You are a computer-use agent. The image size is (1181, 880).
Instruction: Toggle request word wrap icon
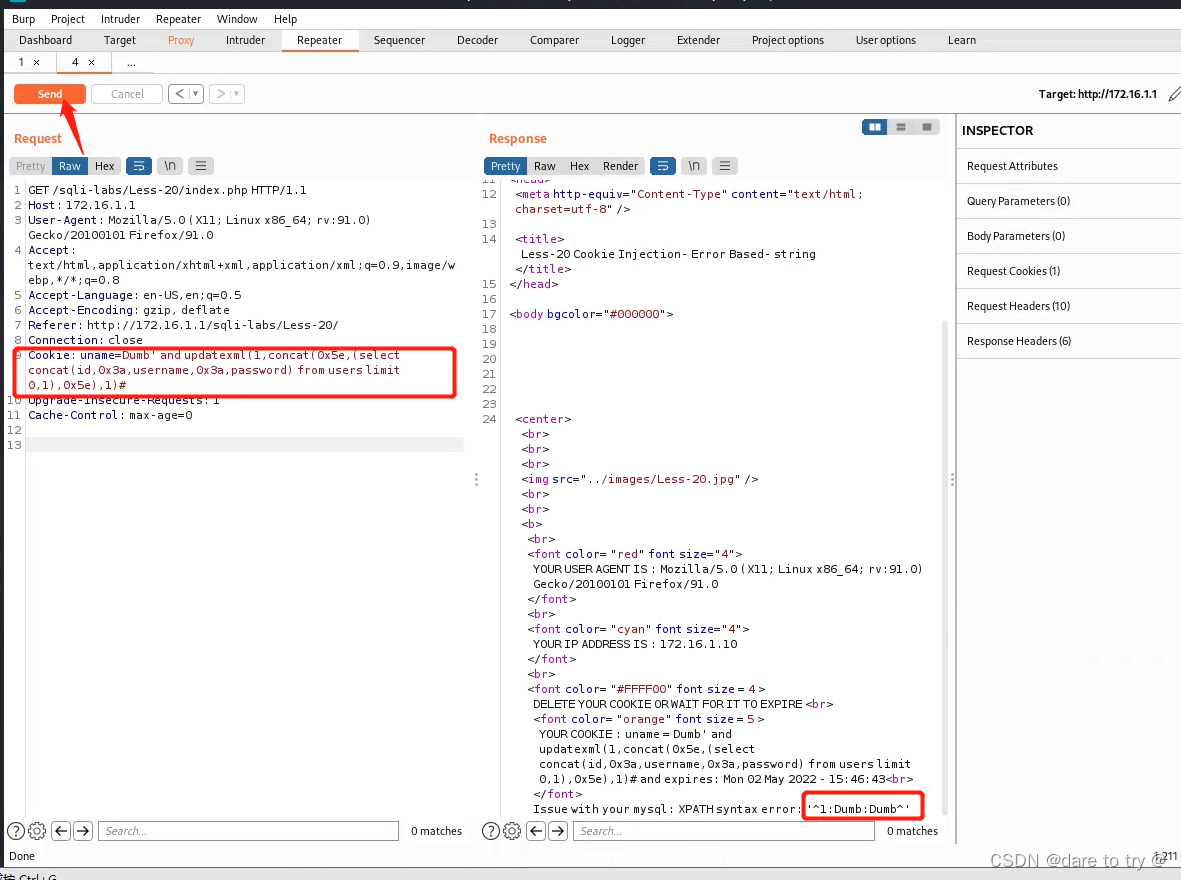coord(139,166)
